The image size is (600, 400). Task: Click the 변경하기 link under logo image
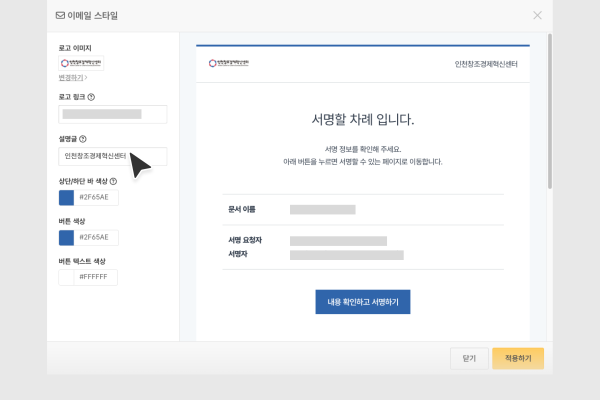[71, 77]
